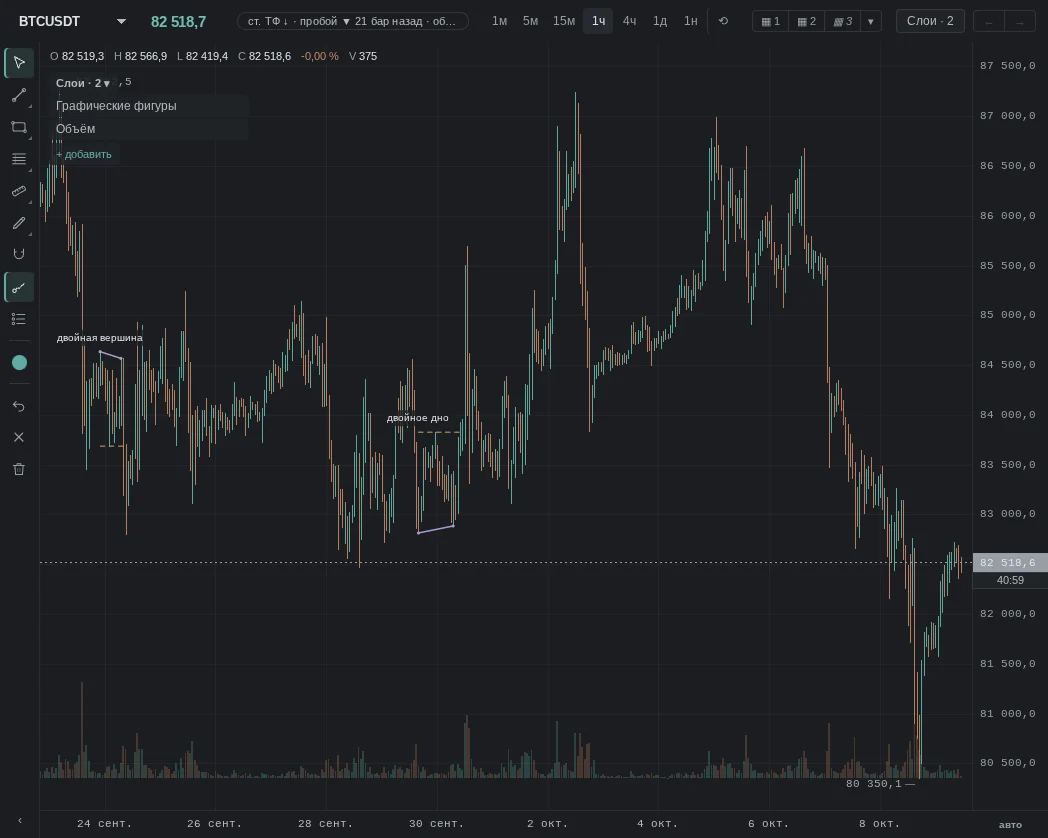This screenshot has width=1048, height=838.
Task: Select the trend line drawing tool
Action: tap(19, 95)
